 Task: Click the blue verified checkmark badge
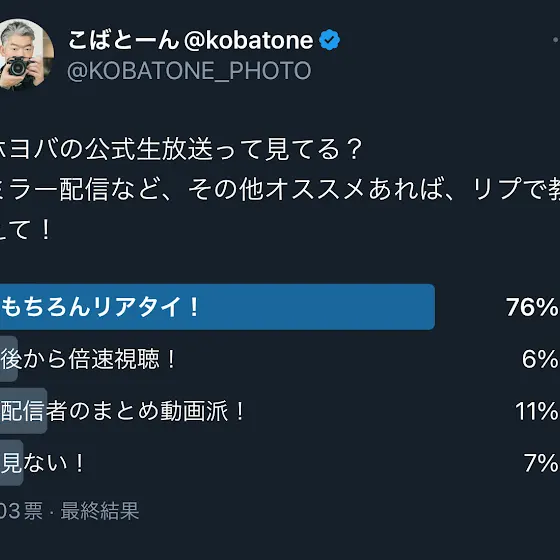click(329, 40)
